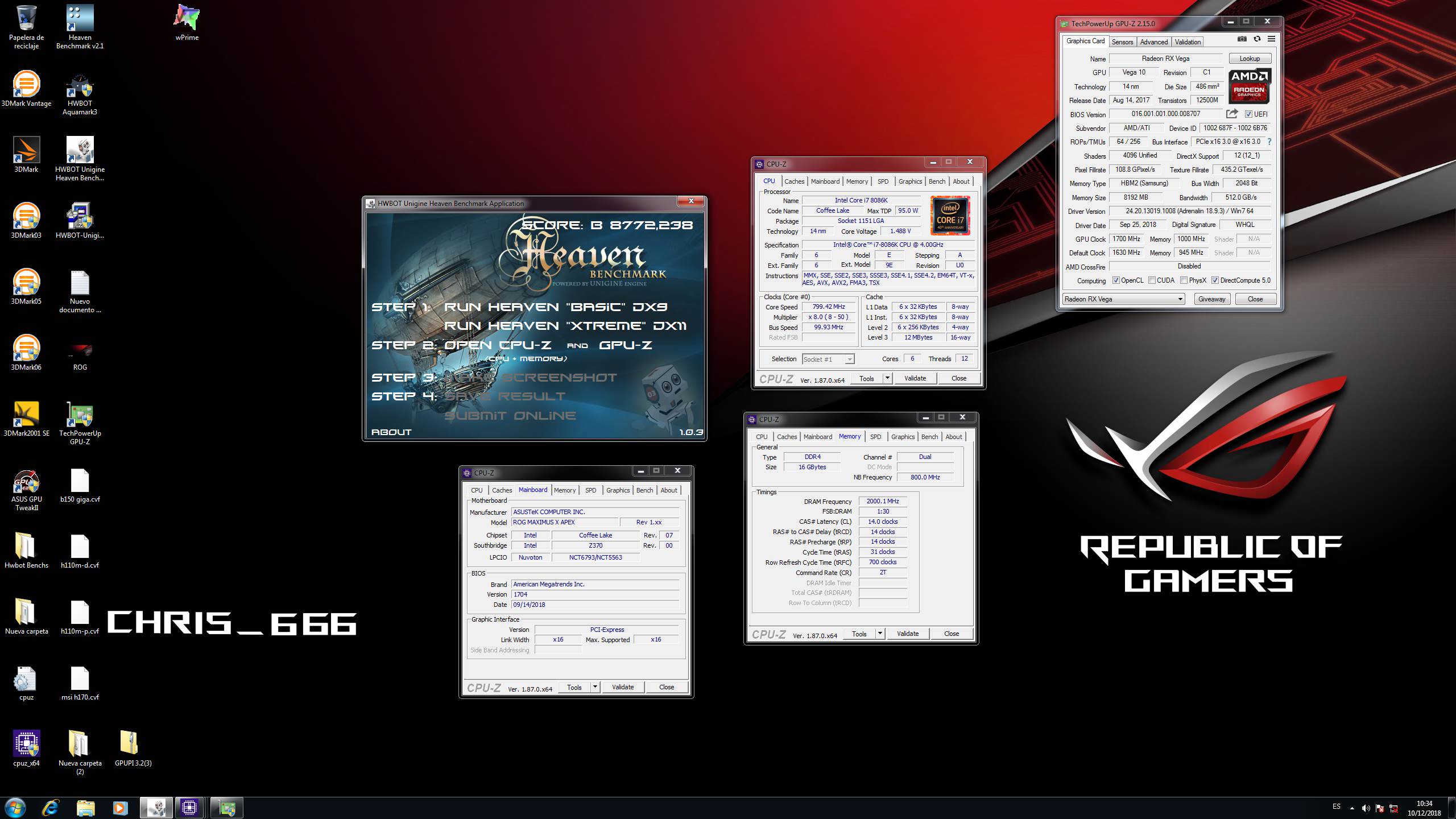Open the HWBOT Unigine Heaven Bench desktop icon

[x=80, y=159]
